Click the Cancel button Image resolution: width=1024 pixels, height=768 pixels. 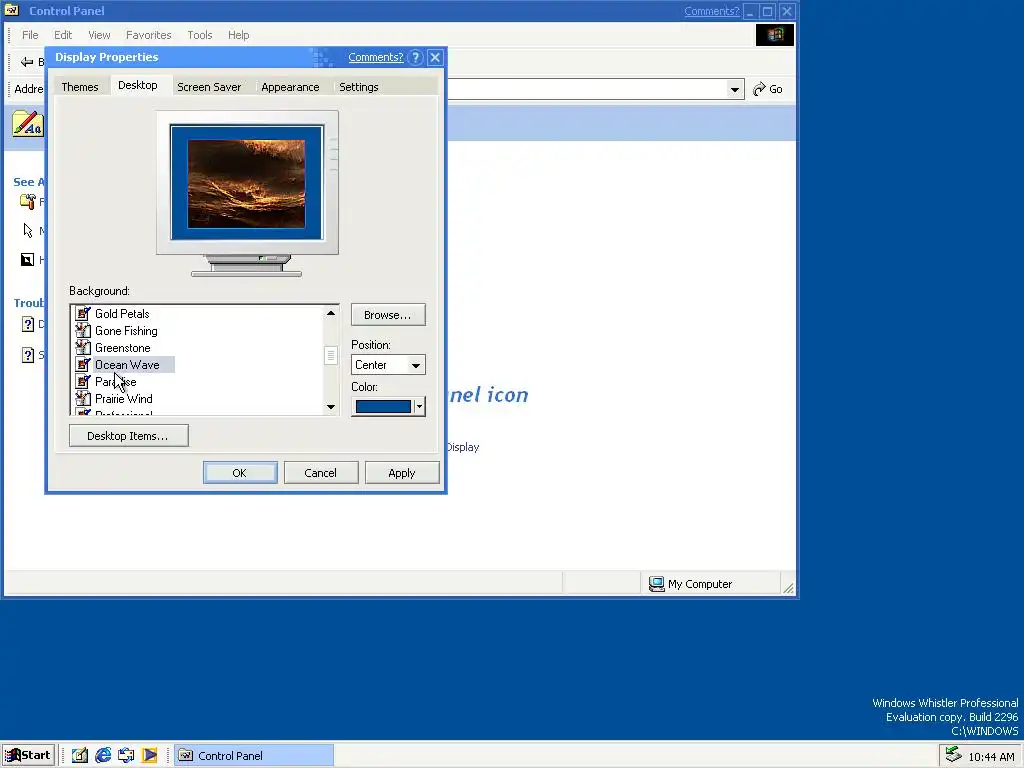click(x=321, y=473)
